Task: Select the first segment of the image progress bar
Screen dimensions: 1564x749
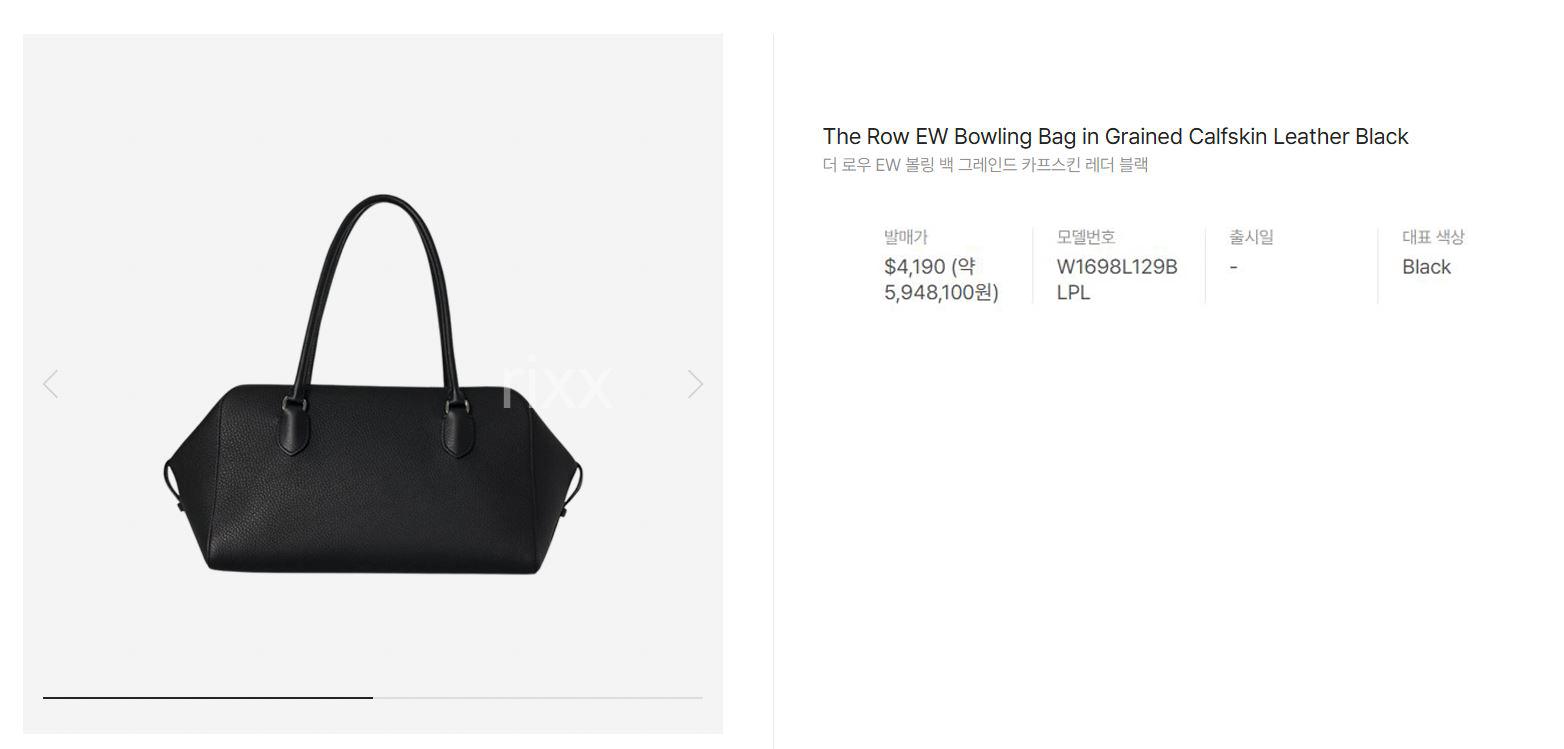Action: (208, 697)
